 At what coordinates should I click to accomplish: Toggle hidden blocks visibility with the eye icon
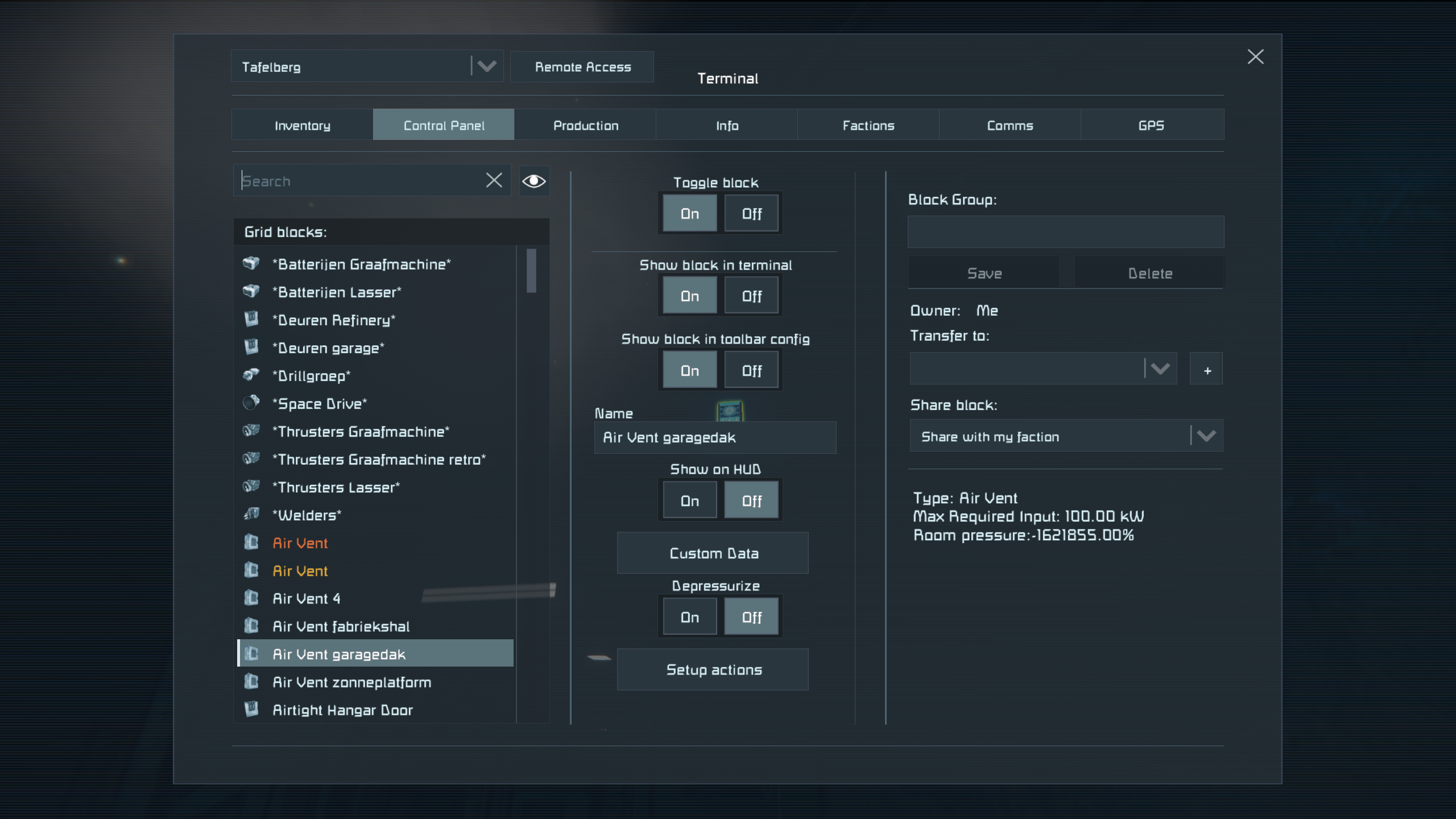click(533, 181)
